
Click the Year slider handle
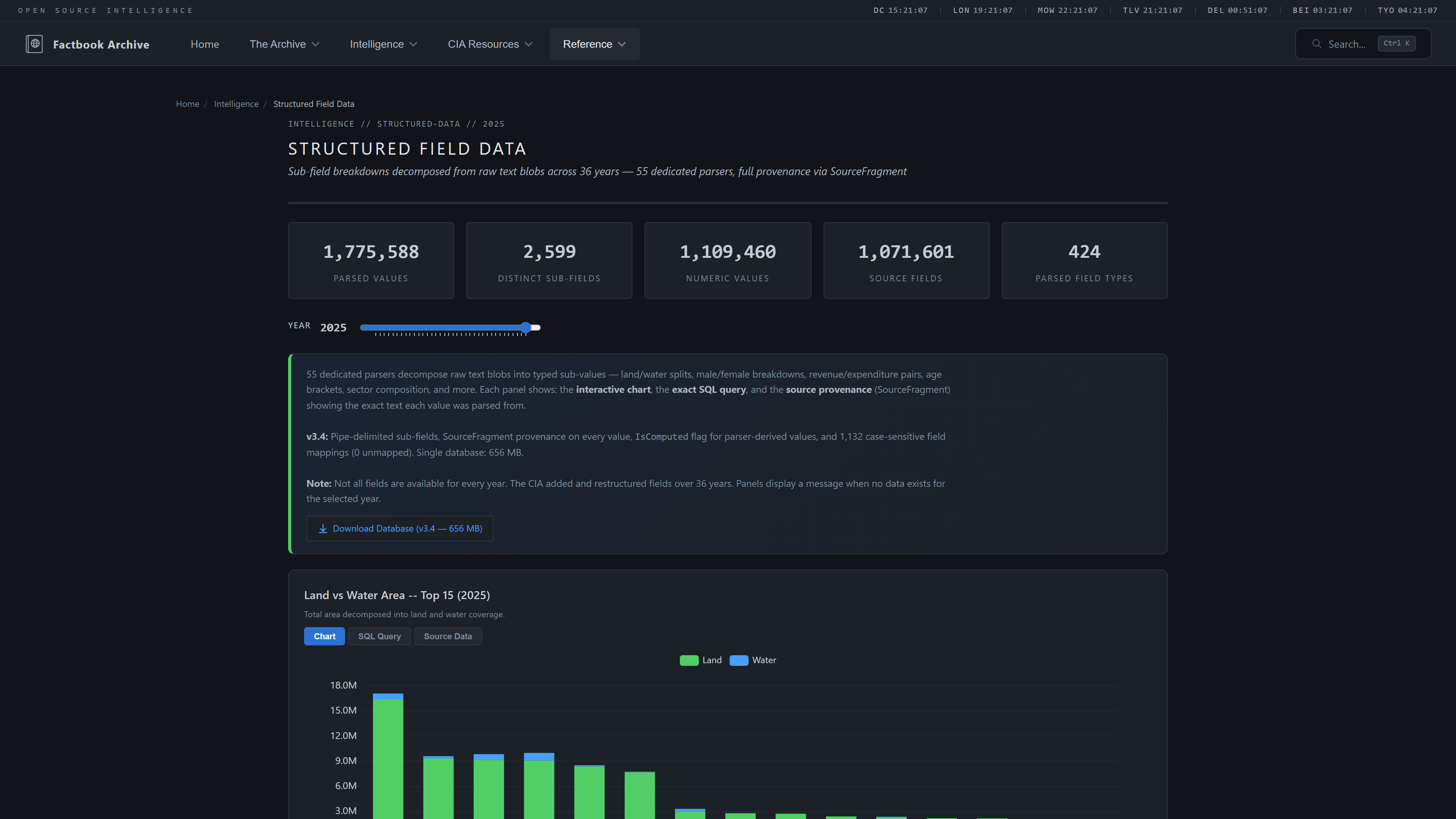tap(526, 327)
